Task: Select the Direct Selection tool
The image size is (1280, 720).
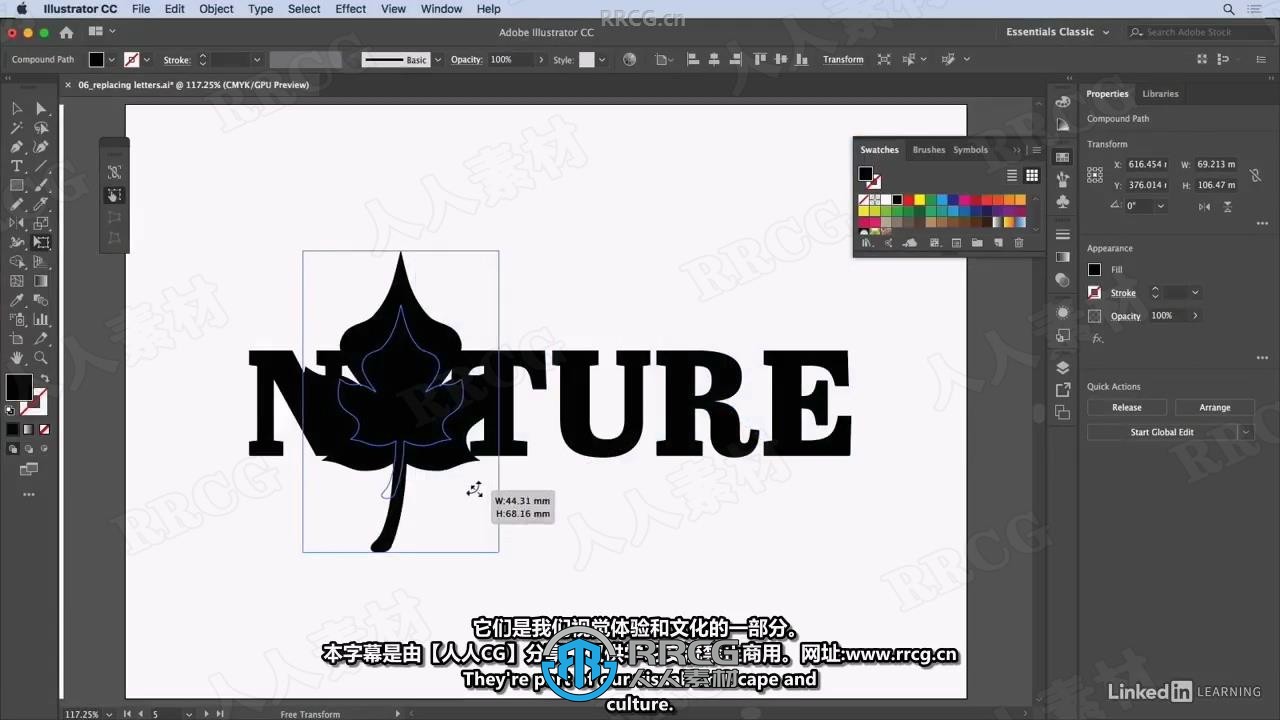Action: [x=41, y=108]
